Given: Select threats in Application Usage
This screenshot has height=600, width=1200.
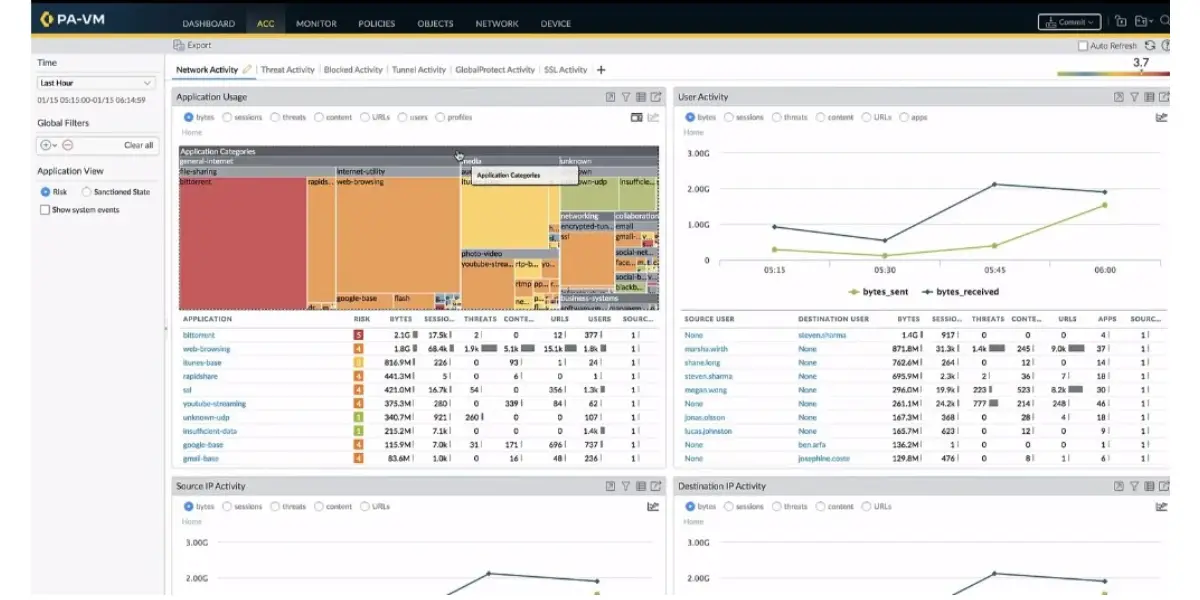Looking at the screenshot, I should (x=273, y=117).
